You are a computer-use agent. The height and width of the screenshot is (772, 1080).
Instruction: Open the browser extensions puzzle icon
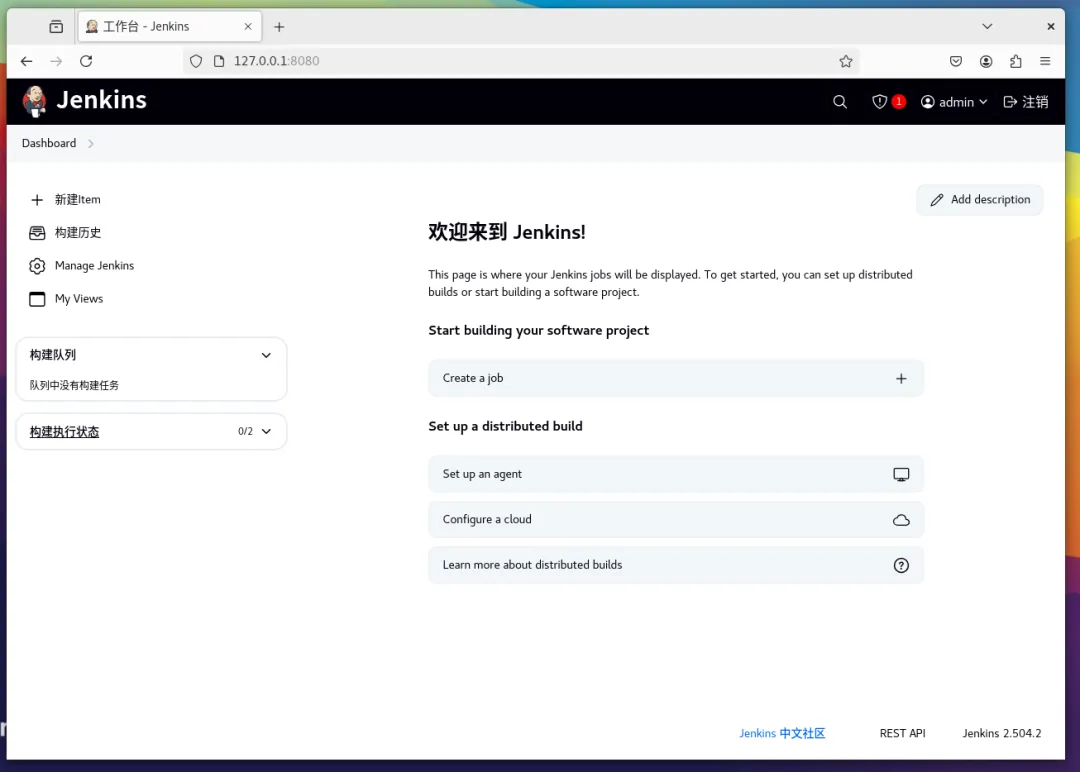[1015, 61]
